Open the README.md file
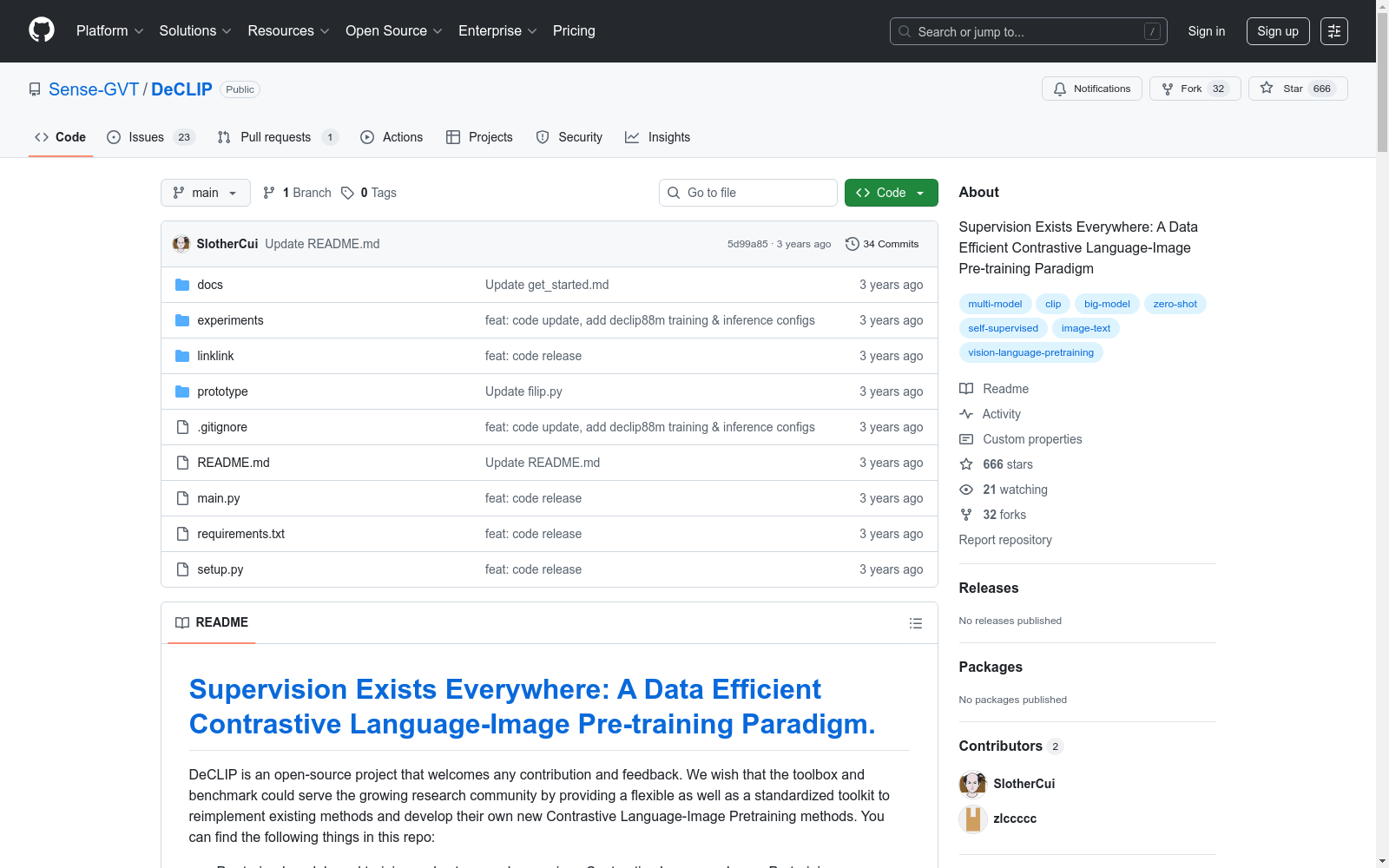The width and height of the screenshot is (1389, 868). click(x=234, y=463)
